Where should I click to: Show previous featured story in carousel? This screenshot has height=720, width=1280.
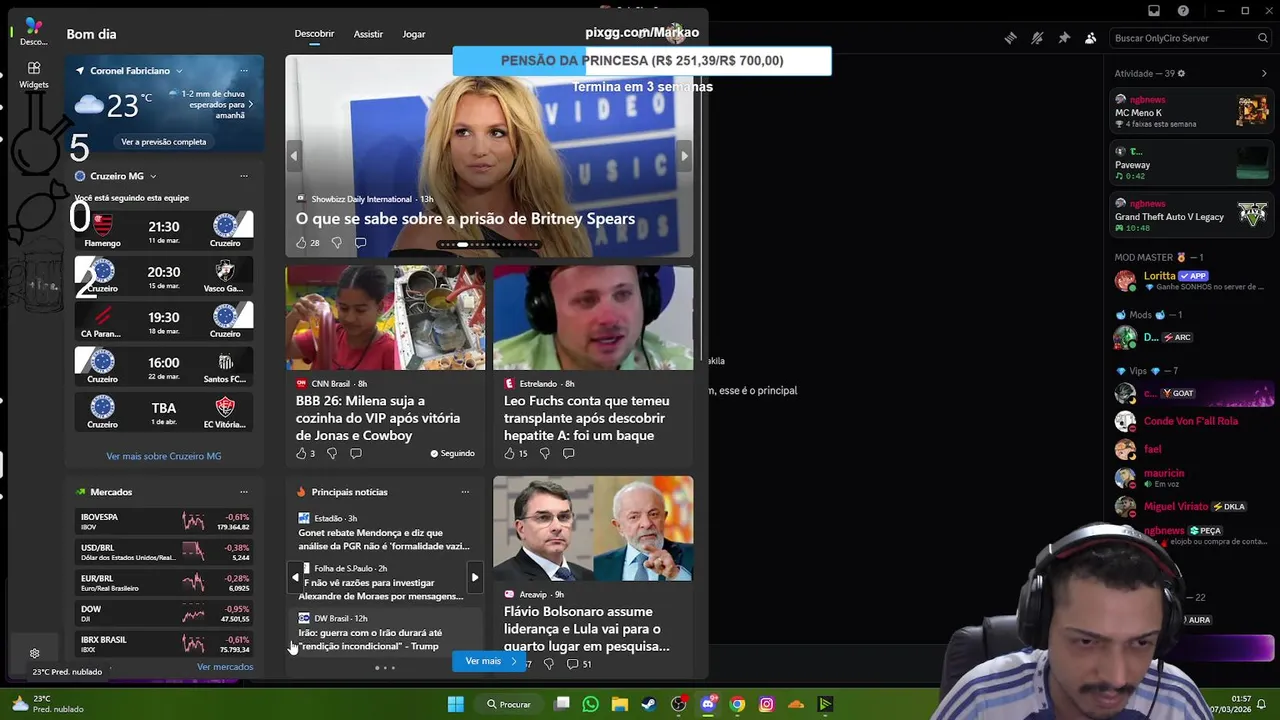294,156
